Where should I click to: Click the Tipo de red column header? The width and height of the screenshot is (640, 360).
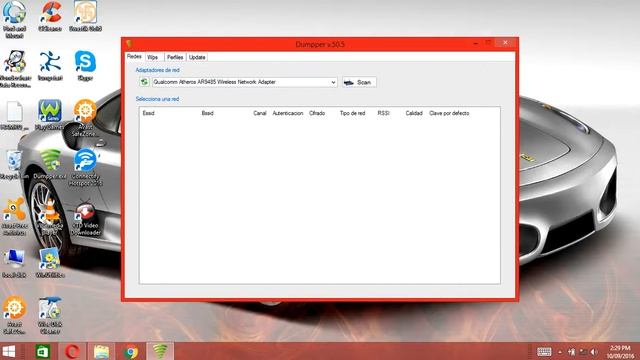click(352, 113)
